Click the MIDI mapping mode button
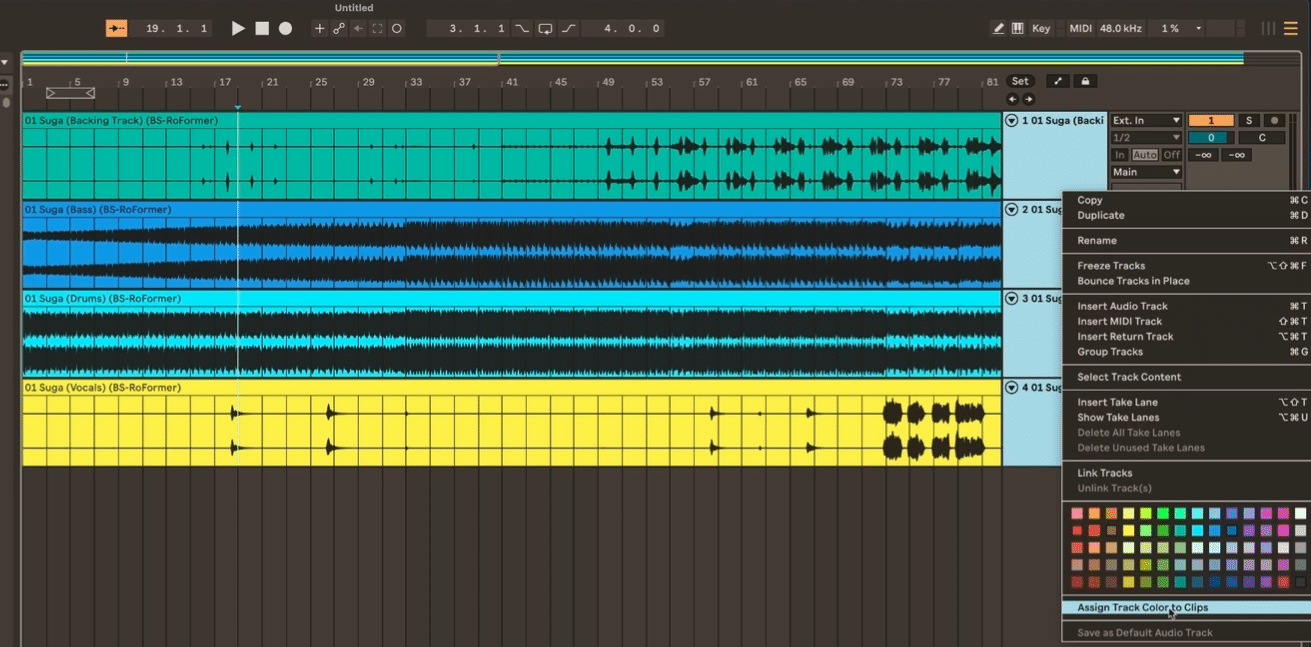 coord(1082,28)
